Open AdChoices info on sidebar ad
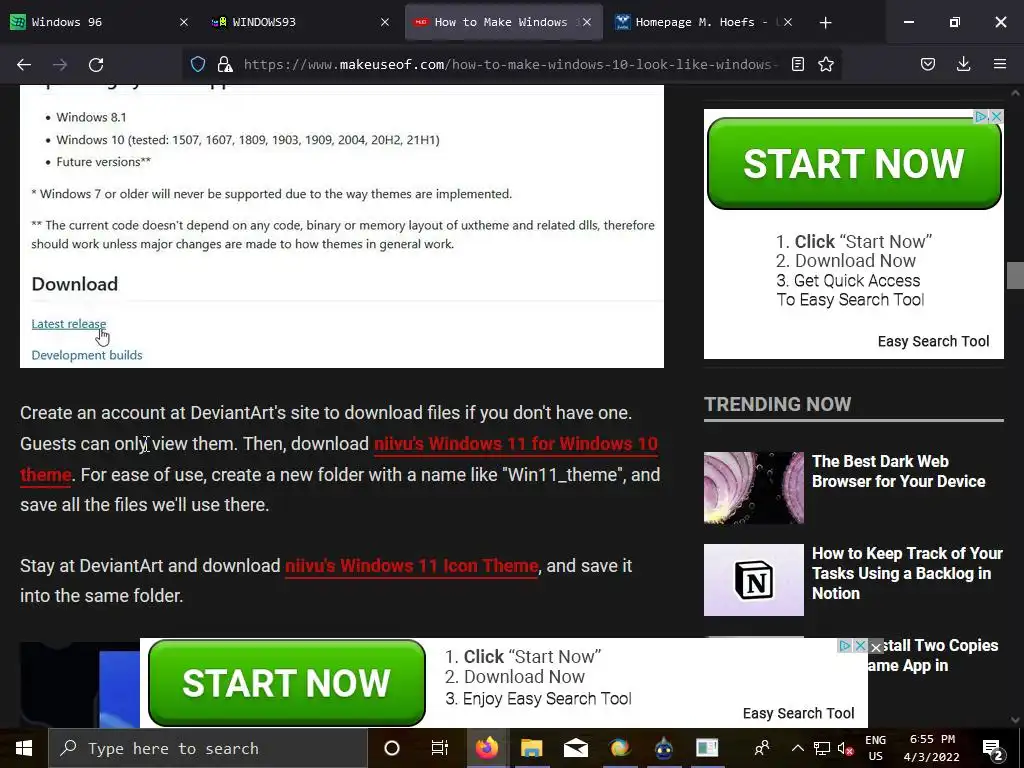 (981, 116)
